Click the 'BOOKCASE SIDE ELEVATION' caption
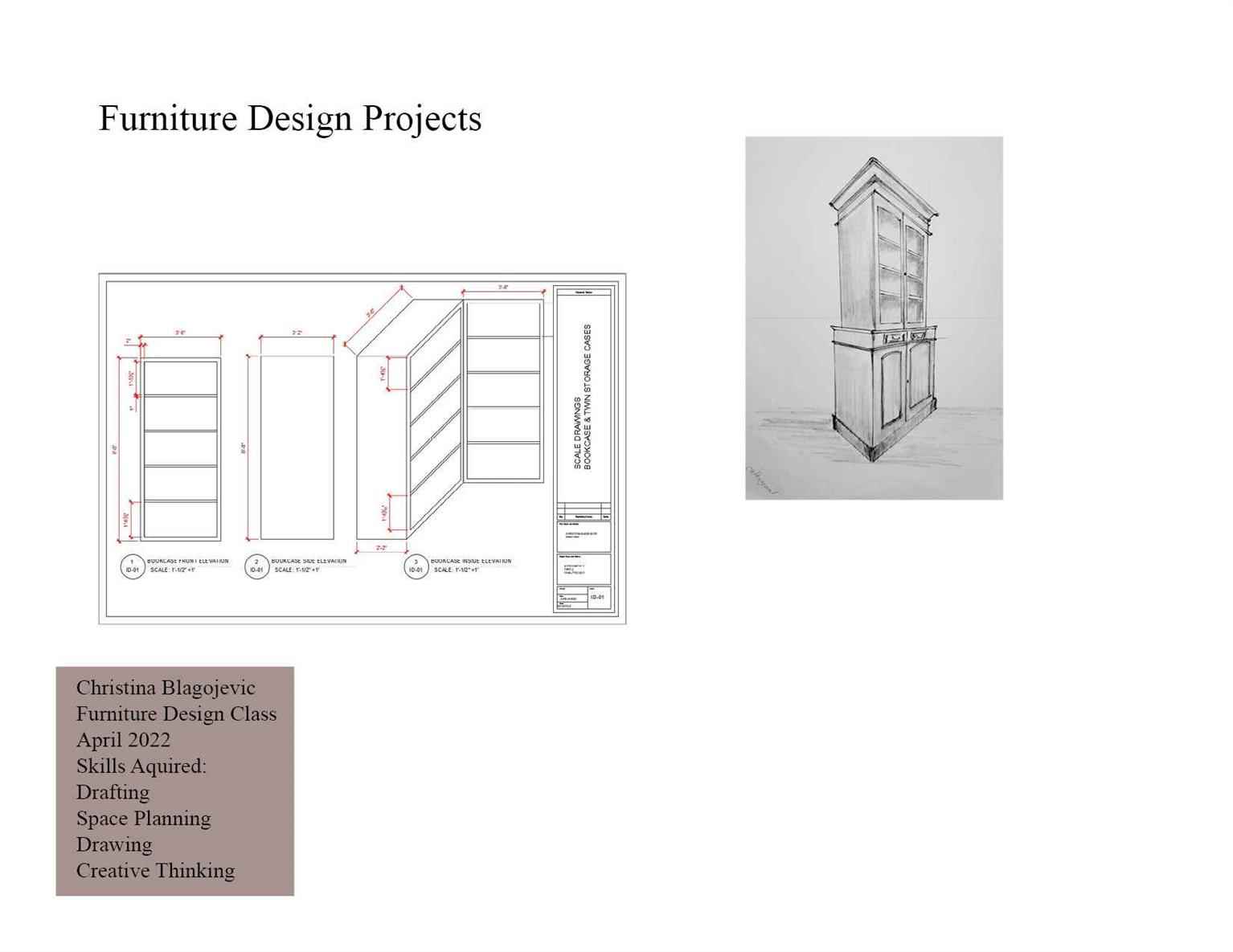 coord(309,561)
